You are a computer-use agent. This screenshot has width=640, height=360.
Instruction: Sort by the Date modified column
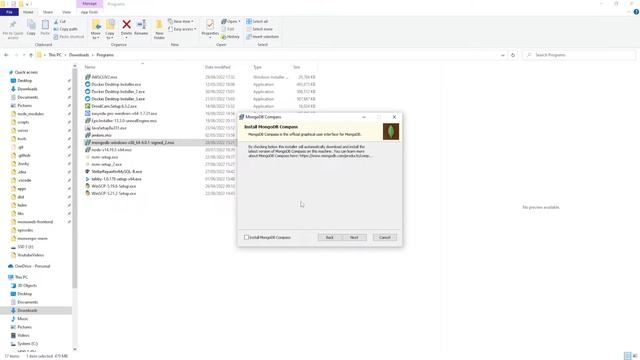pos(218,67)
